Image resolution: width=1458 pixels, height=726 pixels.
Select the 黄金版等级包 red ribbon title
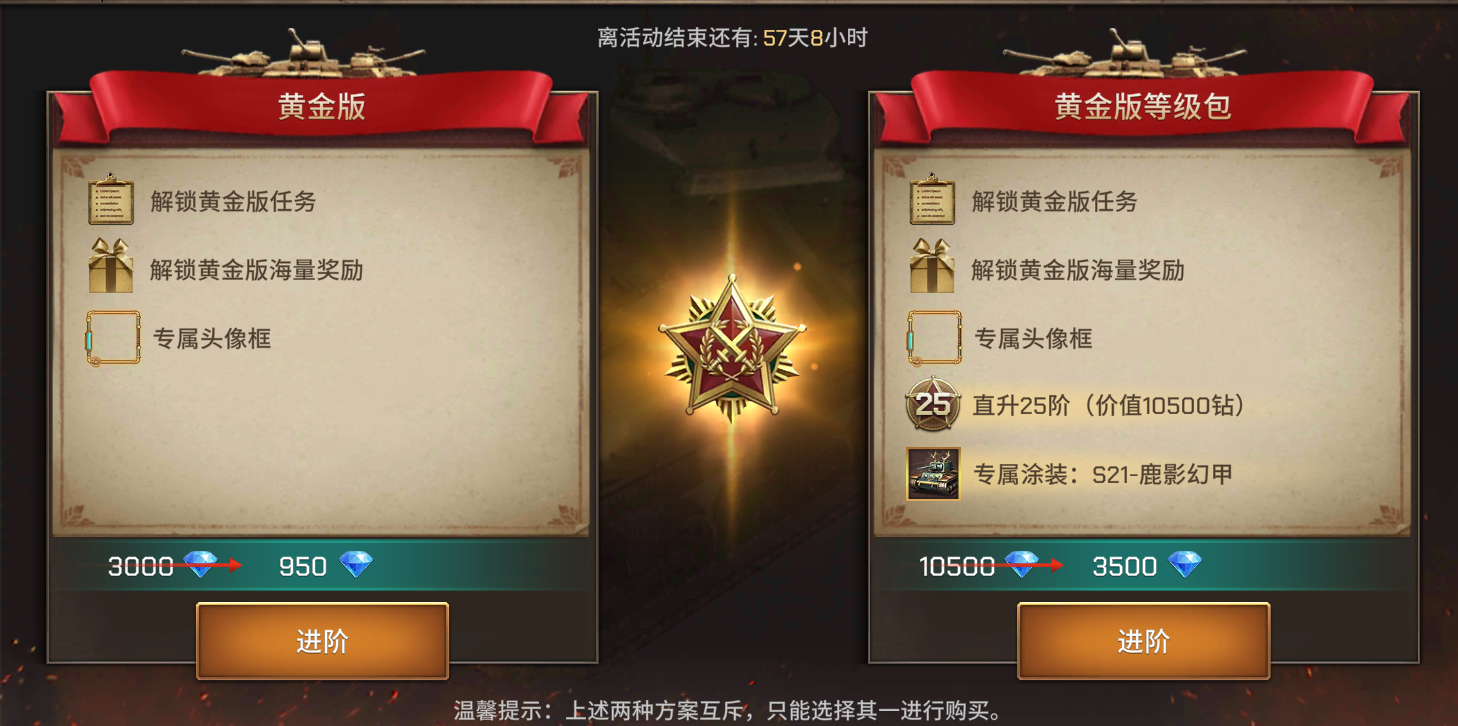click(1142, 107)
